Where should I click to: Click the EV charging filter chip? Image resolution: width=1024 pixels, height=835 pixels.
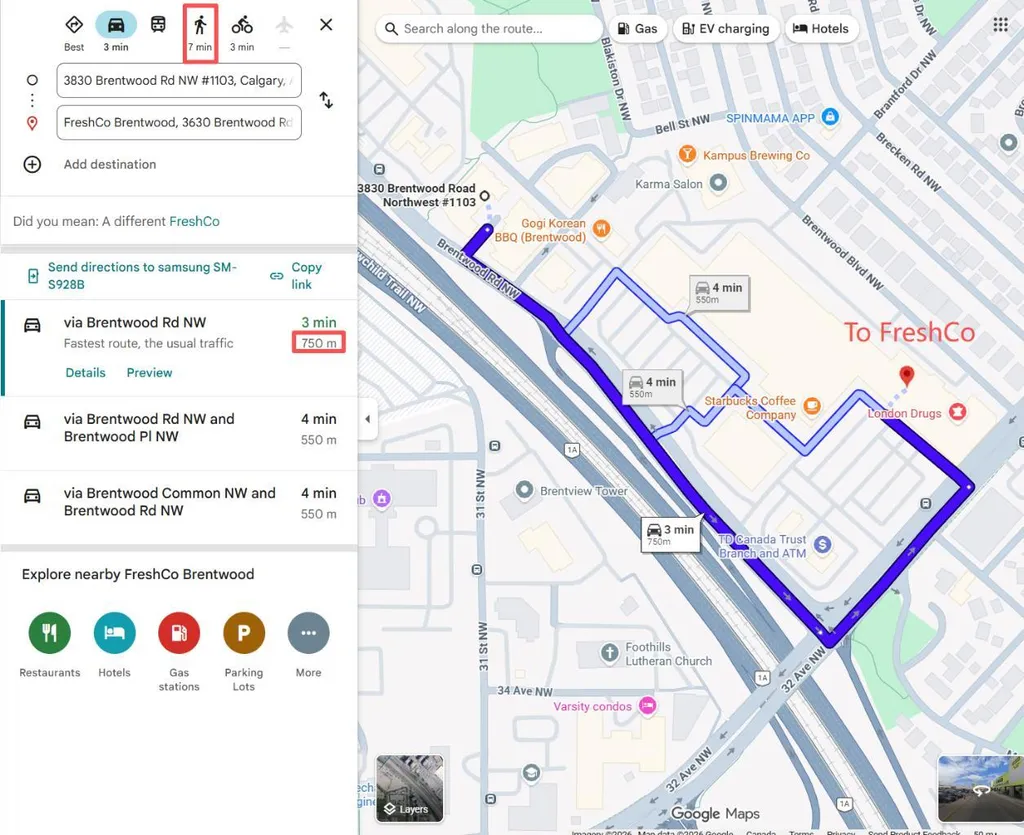pyautogui.click(x=726, y=29)
